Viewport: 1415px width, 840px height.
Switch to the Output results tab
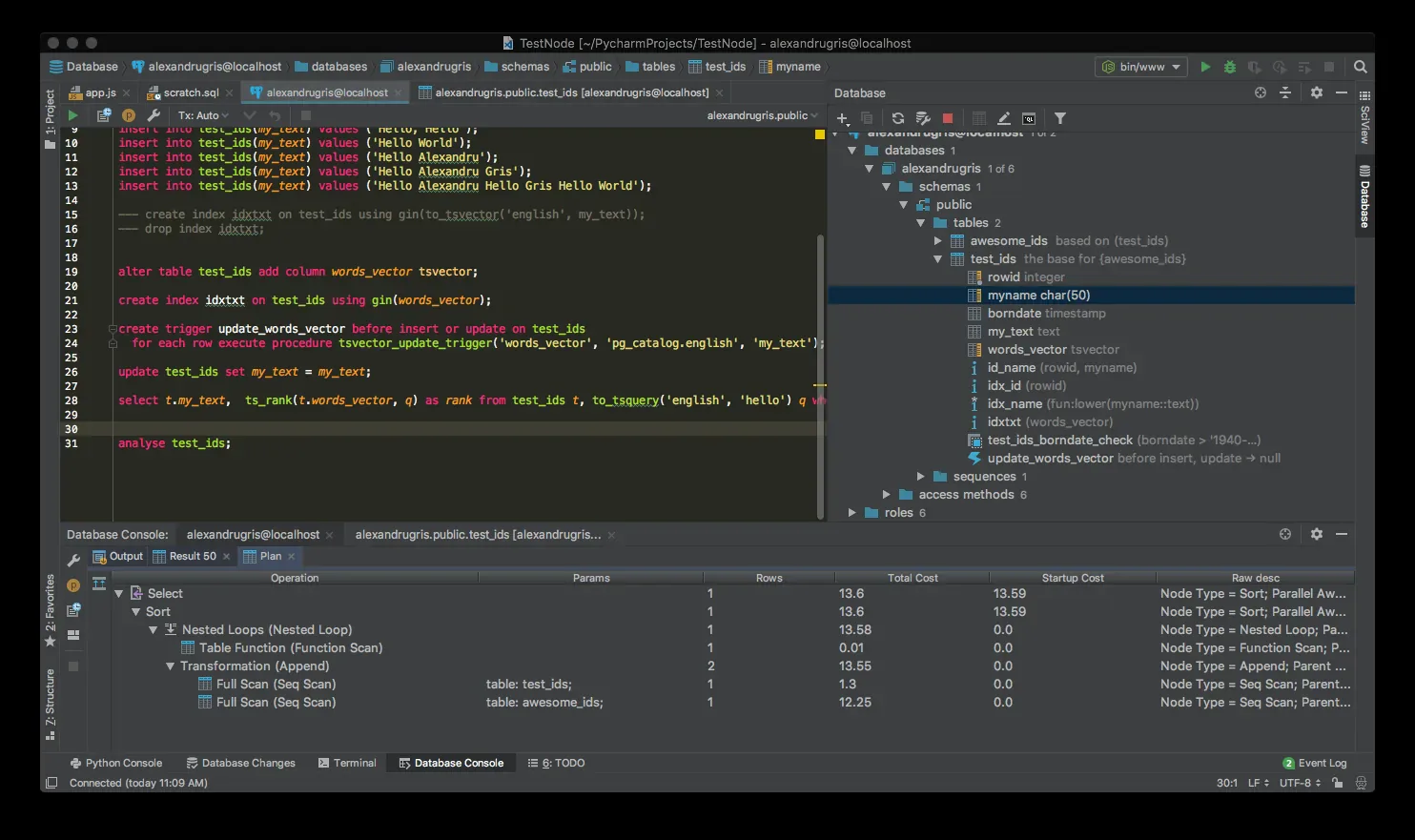(117, 556)
